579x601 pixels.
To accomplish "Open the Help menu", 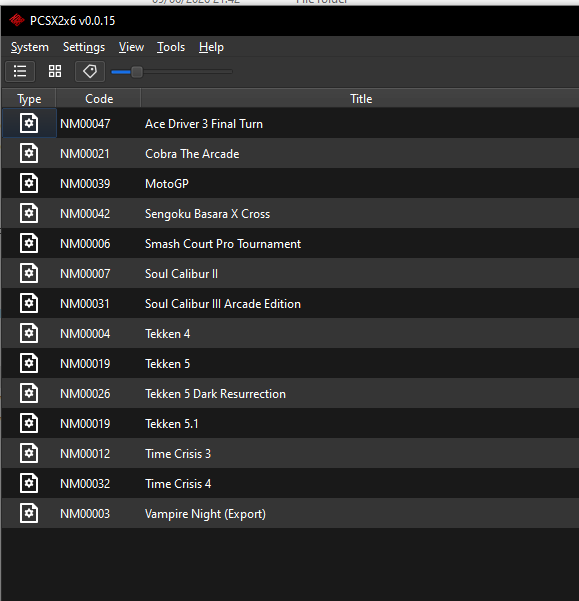I will pos(211,47).
